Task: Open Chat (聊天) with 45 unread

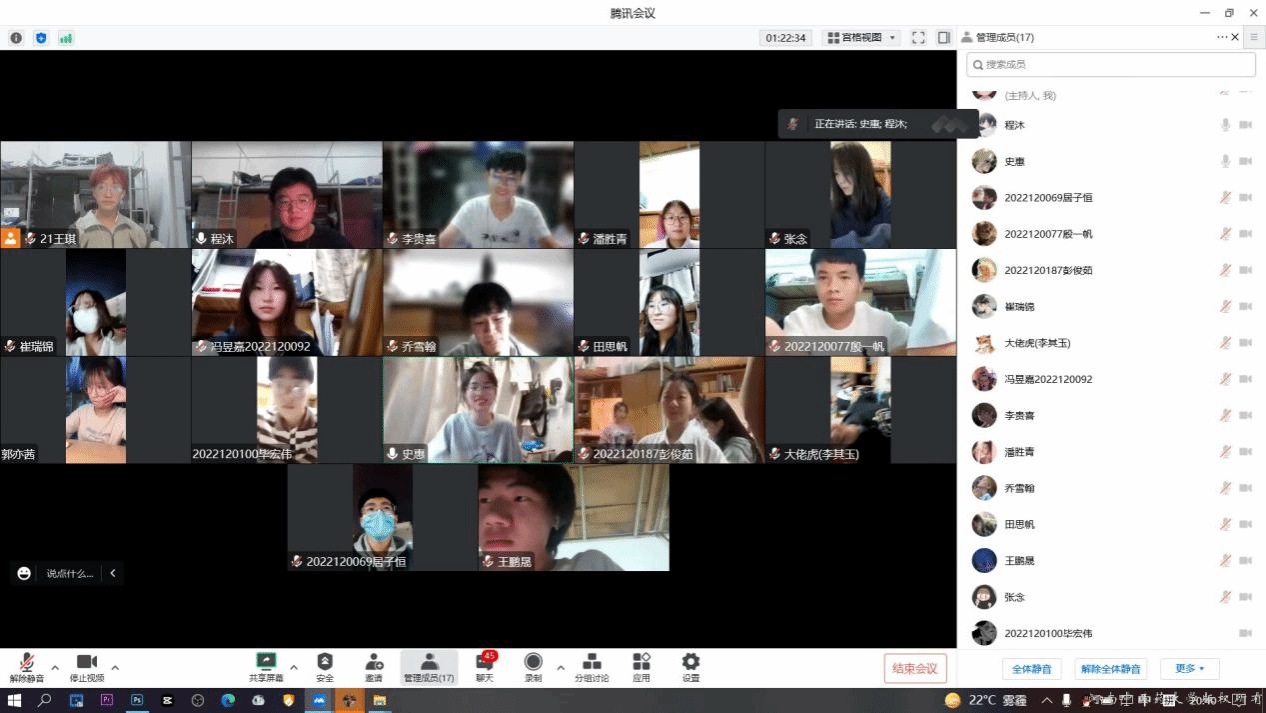Action: click(x=484, y=667)
